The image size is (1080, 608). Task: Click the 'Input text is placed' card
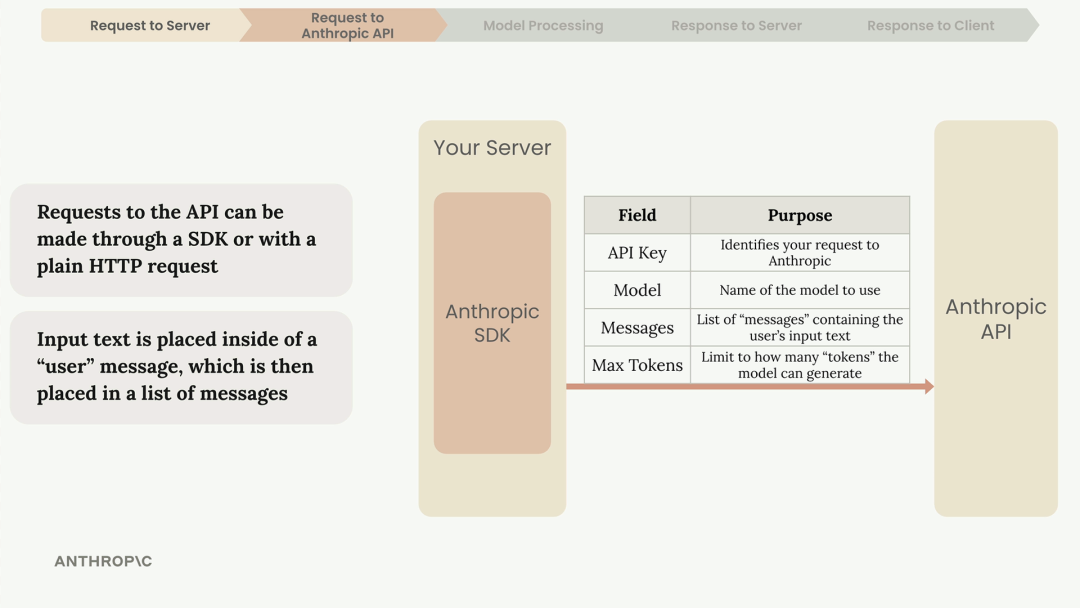(181, 367)
